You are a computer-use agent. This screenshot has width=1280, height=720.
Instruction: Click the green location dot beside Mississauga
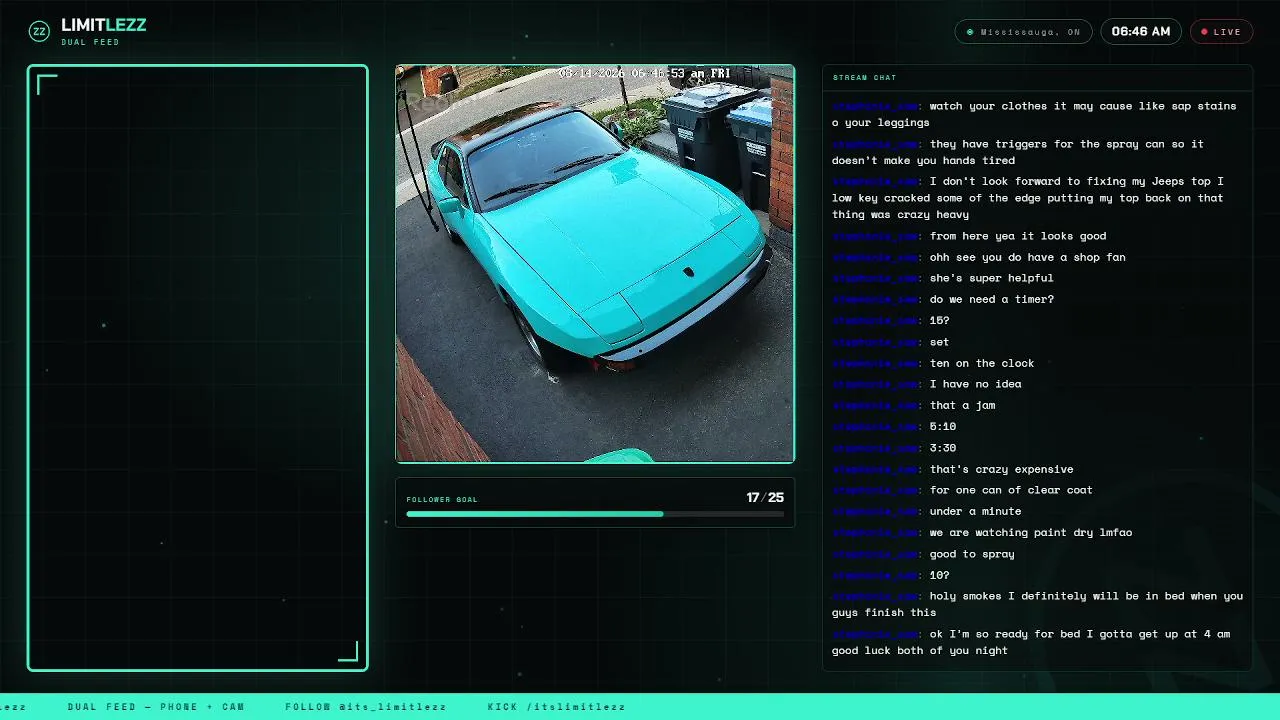970,32
